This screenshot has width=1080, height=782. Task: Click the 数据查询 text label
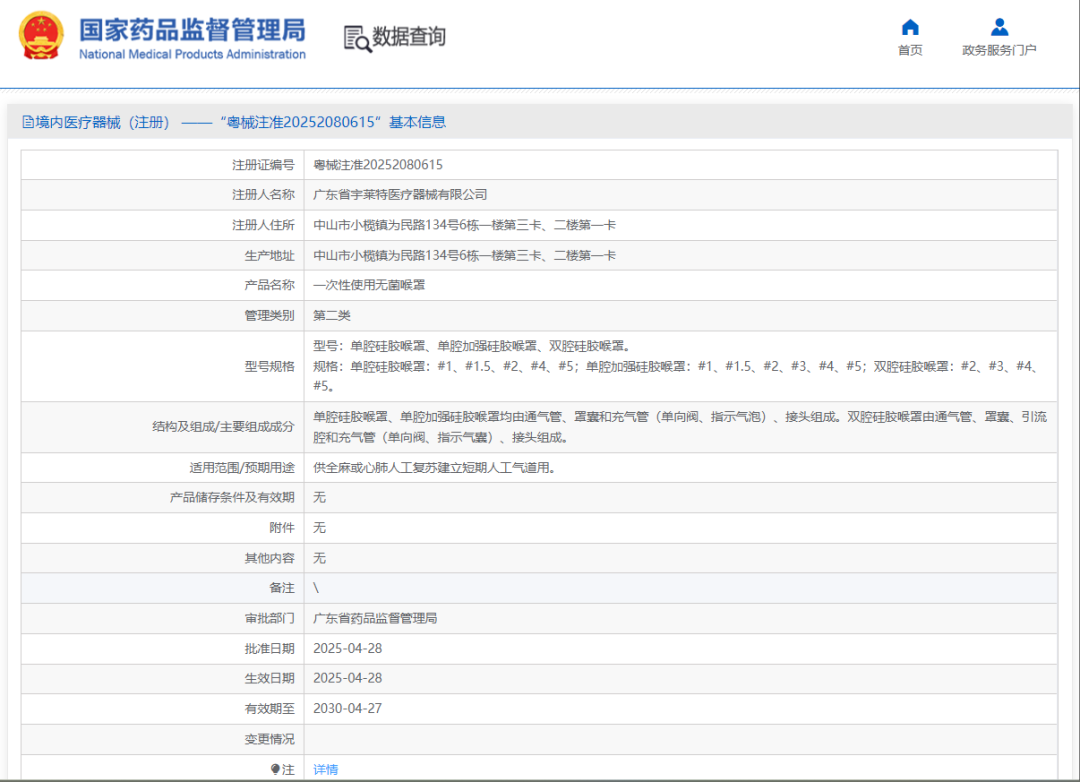[x=408, y=38]
